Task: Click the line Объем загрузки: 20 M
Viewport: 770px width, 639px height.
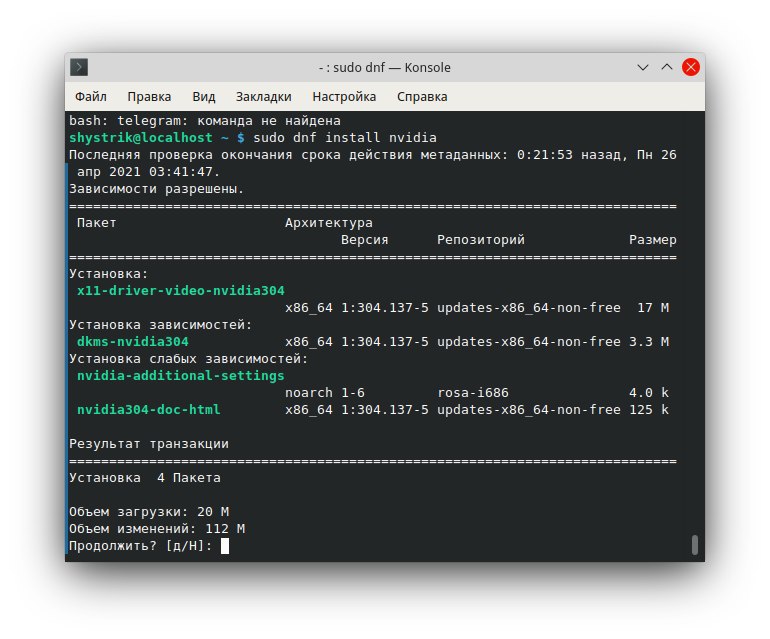Action: click(x=149, y=512)
